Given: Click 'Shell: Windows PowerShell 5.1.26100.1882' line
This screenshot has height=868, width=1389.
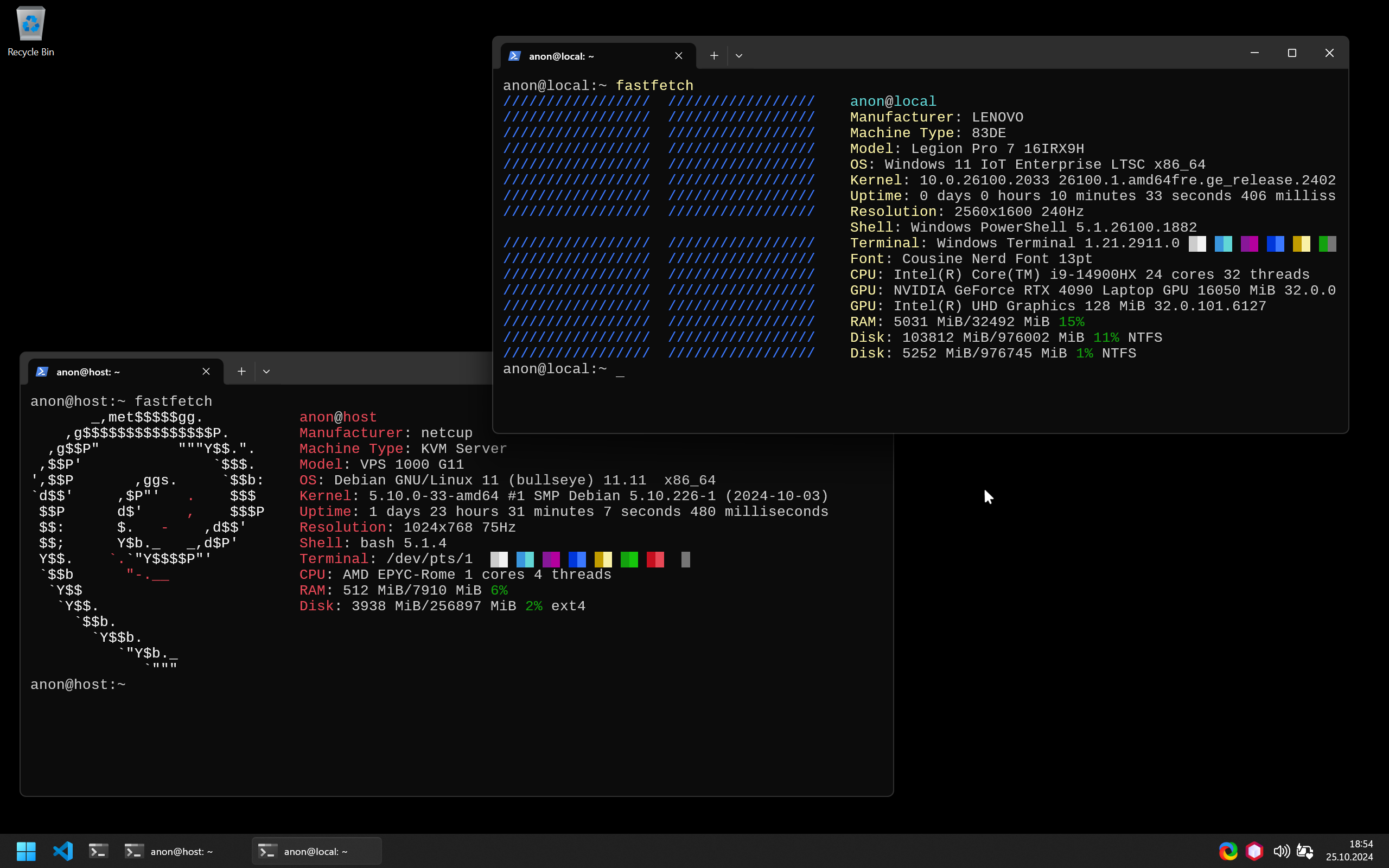Looking at the screenshot, I should click(1023, 227).
